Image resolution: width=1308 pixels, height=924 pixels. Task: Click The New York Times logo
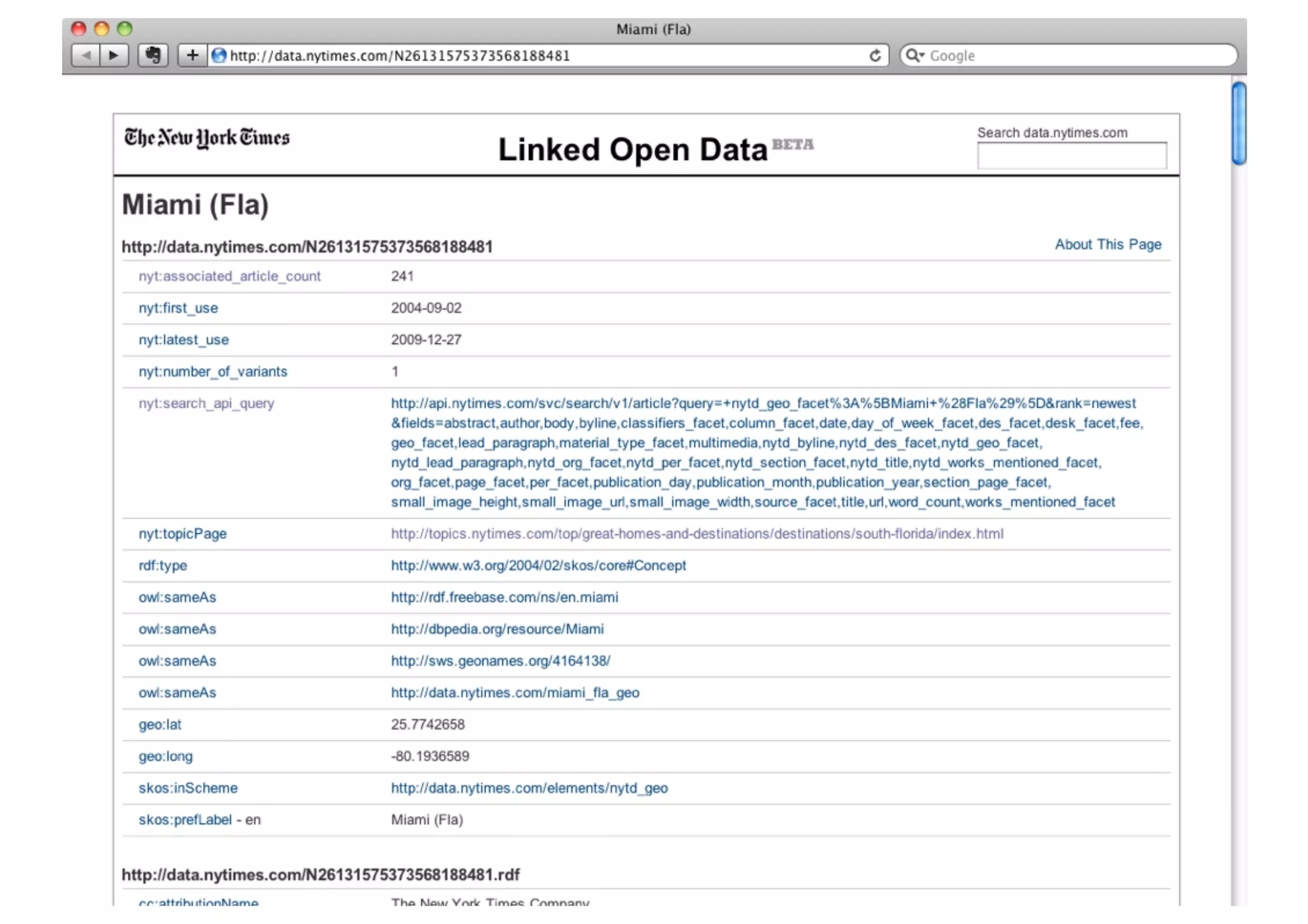[x=206, y=138]
